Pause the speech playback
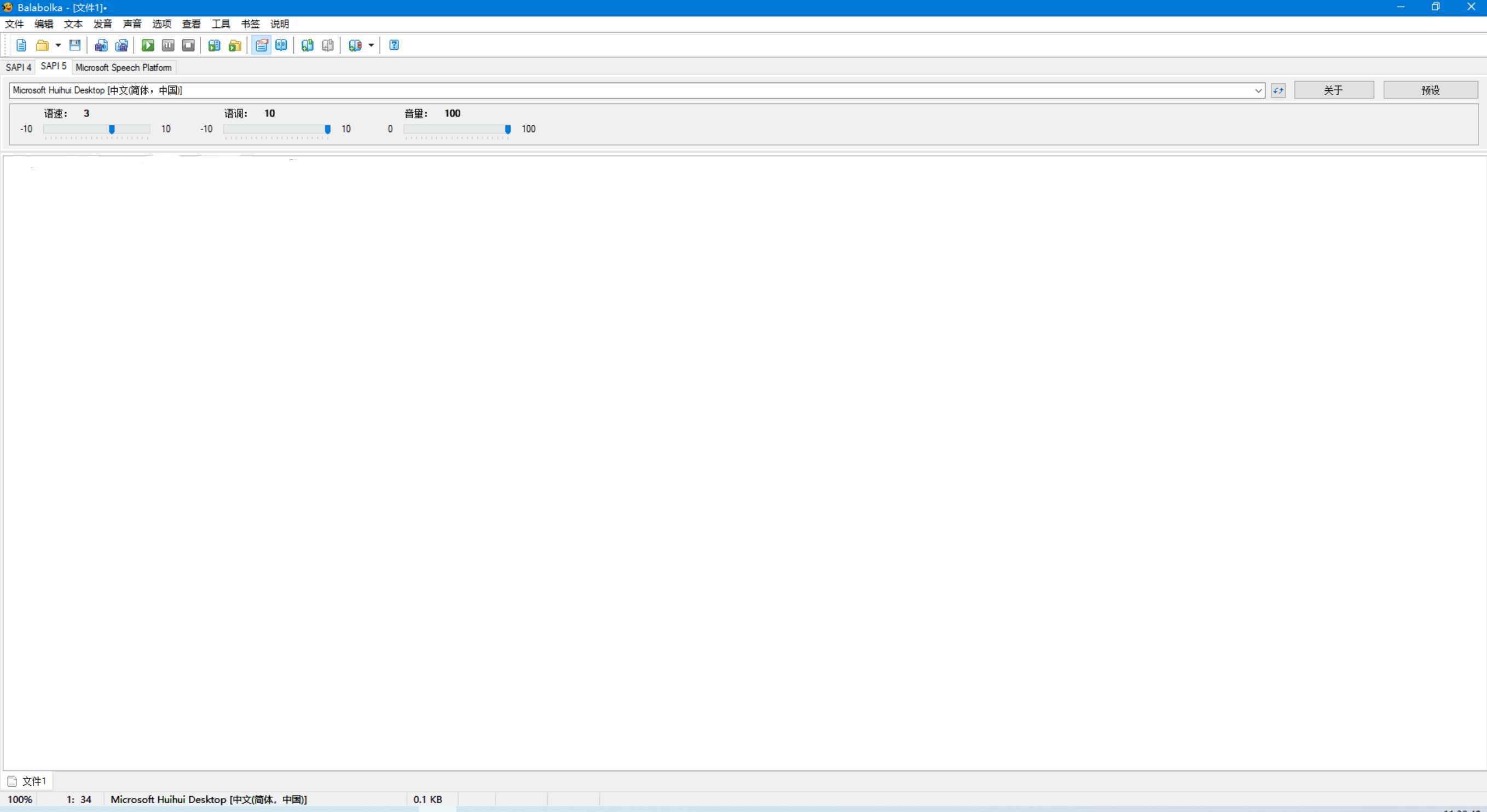Viewport: 1487px width, 812px height. [x=168, y=45]
